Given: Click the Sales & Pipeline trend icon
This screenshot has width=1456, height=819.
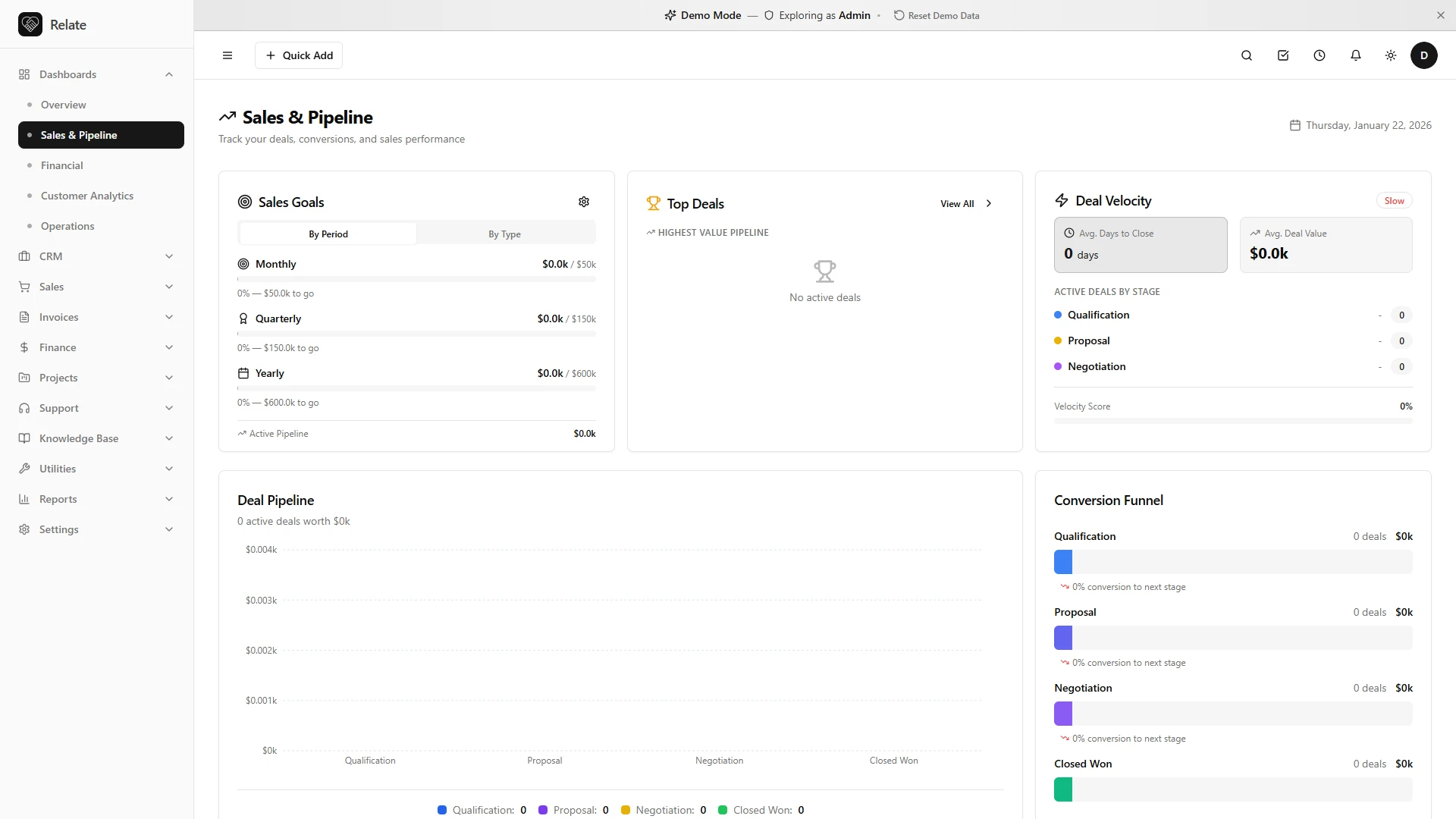Looking at the screenshot, I should click(227, 117).
